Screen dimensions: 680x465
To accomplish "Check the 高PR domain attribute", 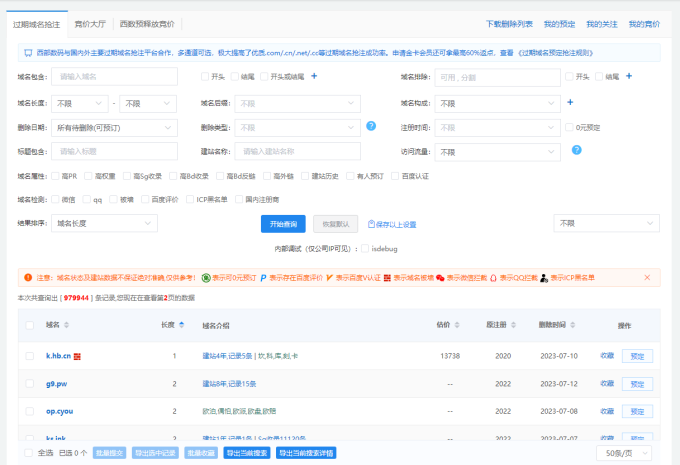I will point(55,176).
